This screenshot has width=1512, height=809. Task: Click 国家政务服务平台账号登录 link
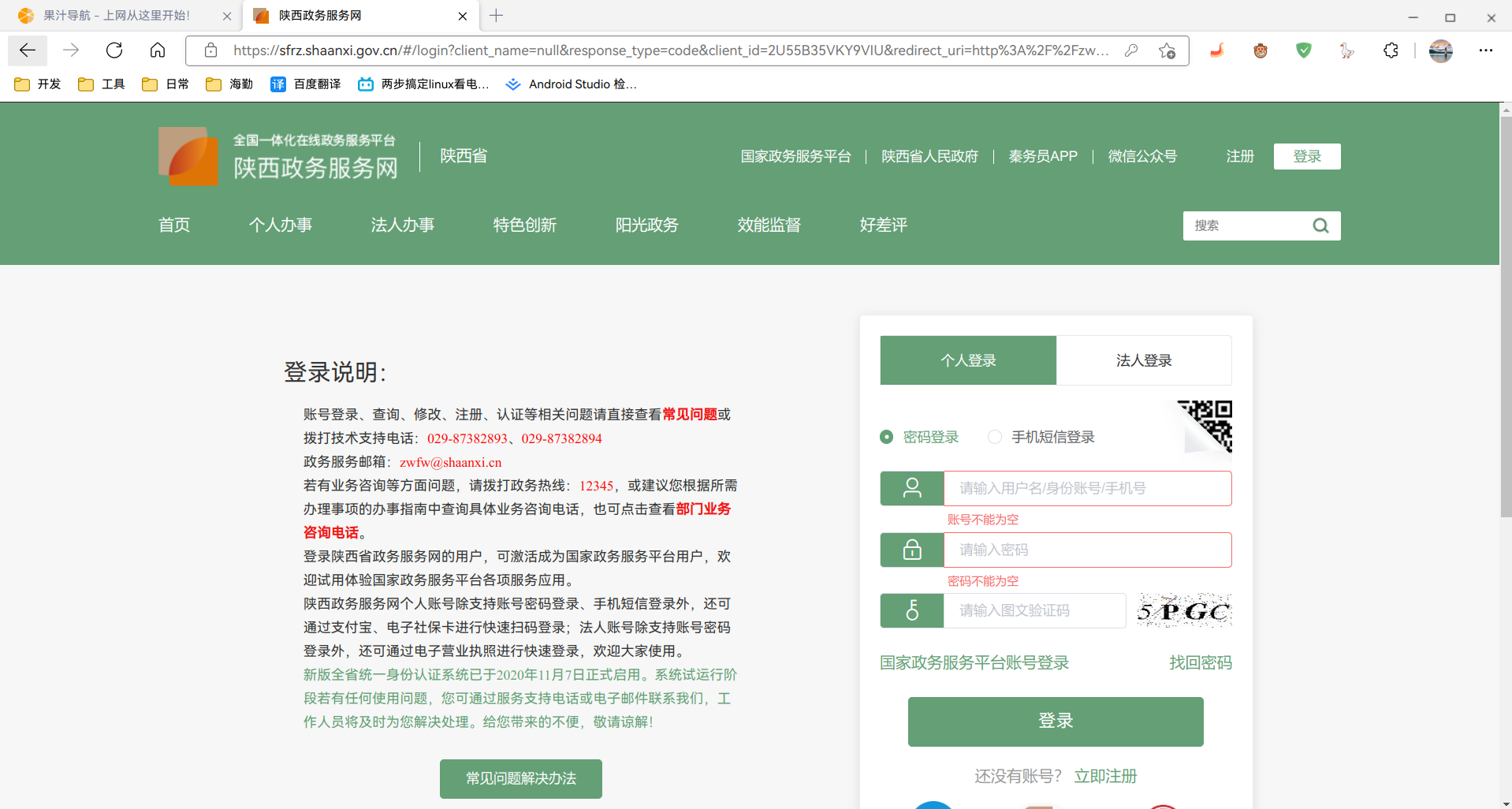tap(974, 662)
